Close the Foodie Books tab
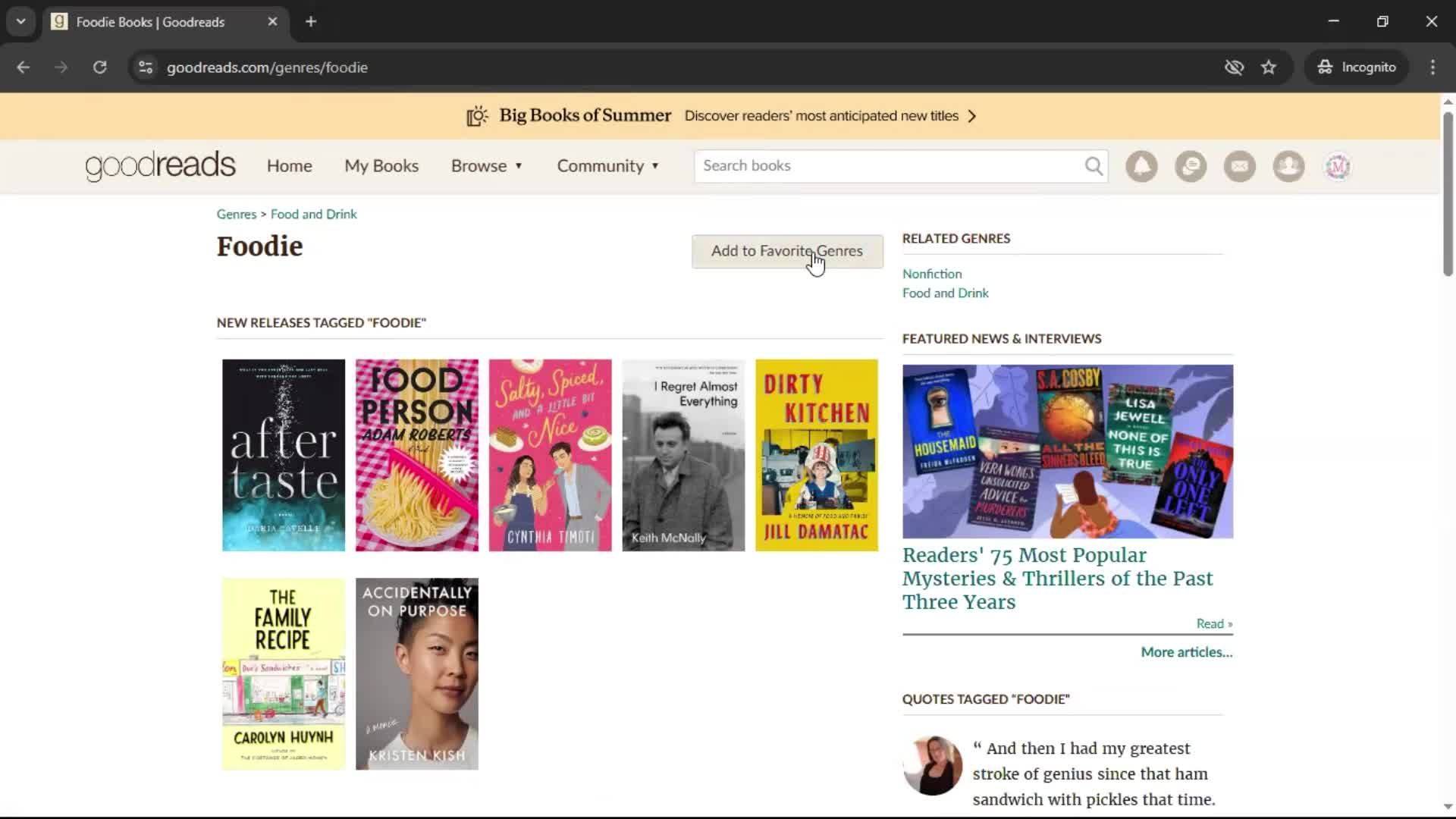 (x=273, y=22)
